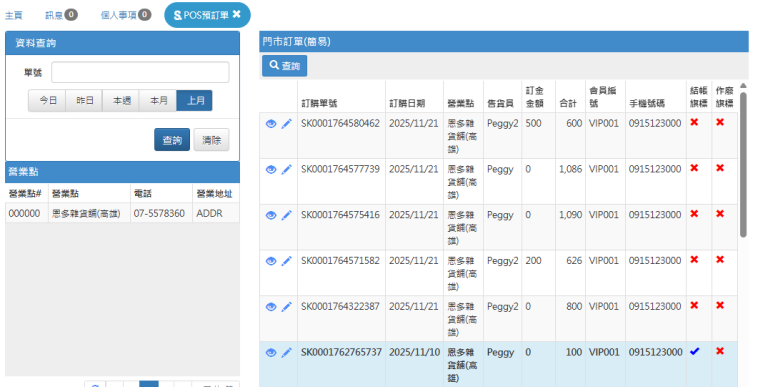
Task: Click order number SK0001764580462
Action: coord(340,123)
